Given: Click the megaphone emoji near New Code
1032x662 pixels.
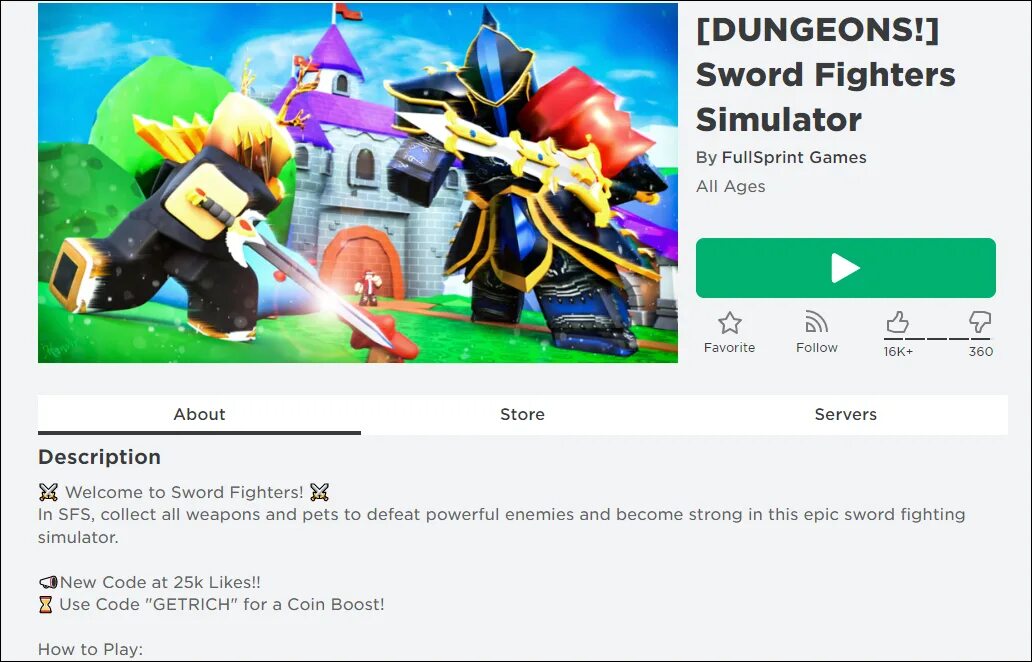Looking at the screenshot, I should coord(48,582).
